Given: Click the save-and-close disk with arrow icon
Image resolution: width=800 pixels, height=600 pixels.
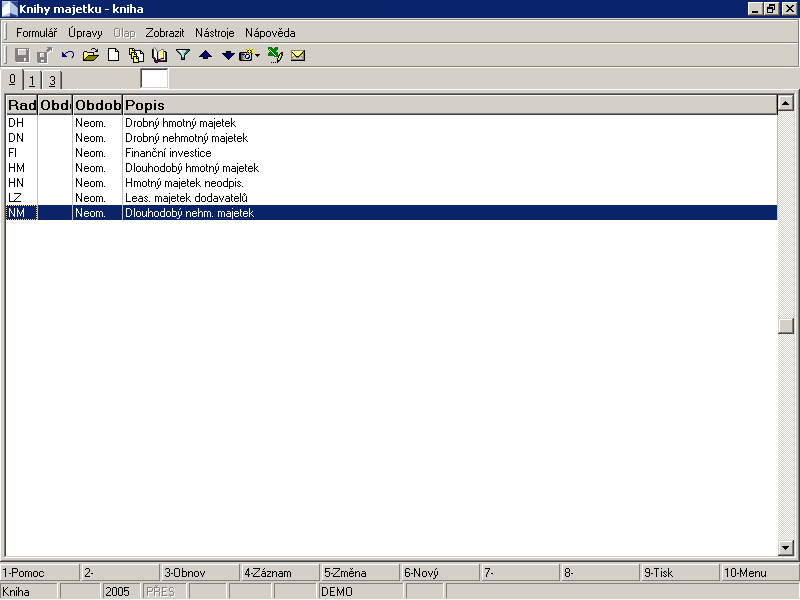Looking at the screenshot, I should coord(44,55).
